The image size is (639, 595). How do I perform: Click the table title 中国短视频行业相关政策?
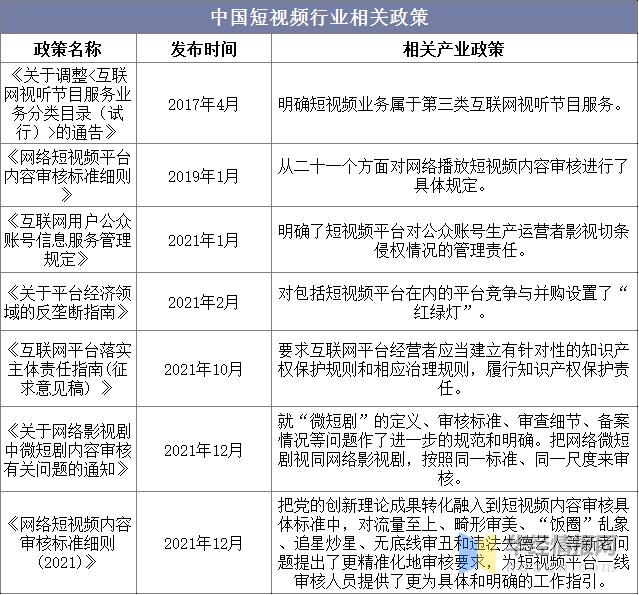[319, 17]
